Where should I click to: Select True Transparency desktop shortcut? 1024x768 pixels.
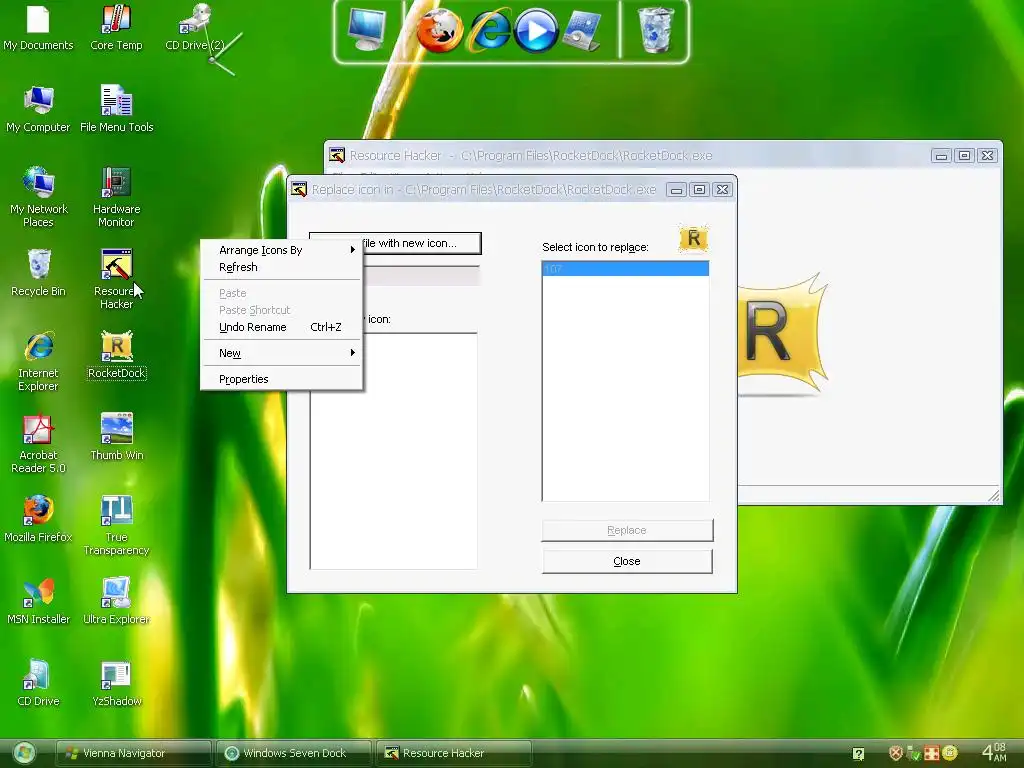[x=116, y=526]
